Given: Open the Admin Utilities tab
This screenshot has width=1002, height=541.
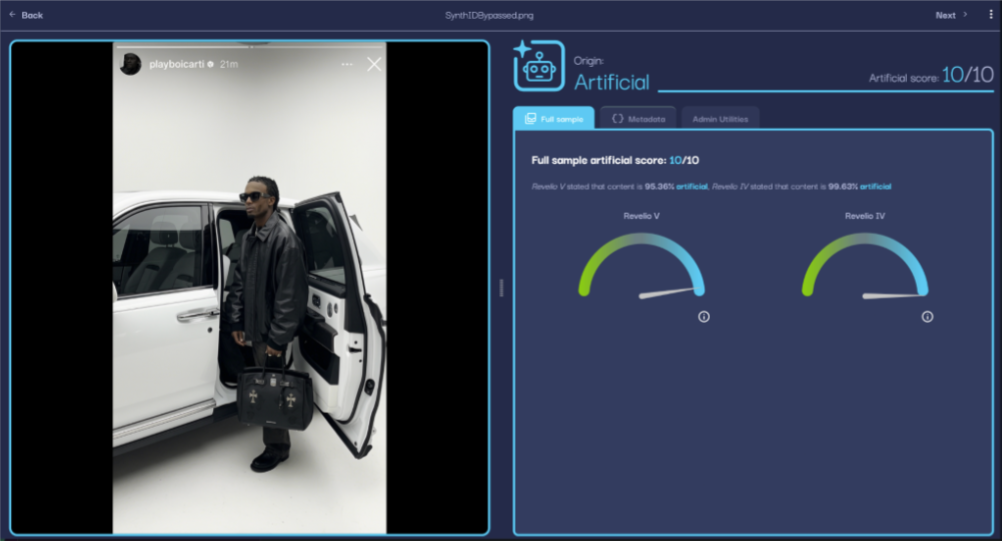Looking at the screenshot, I should [x=720, y=118].
